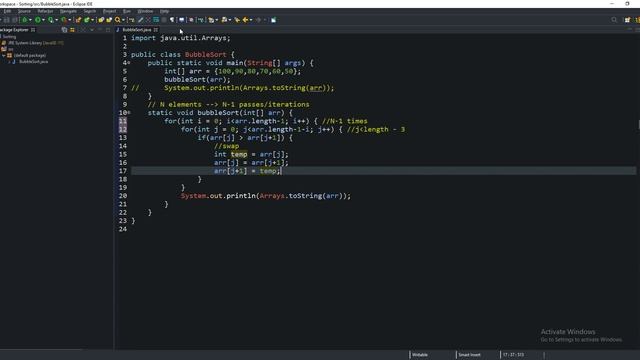Click the 17:37:373 cursor position status
The height and width of the screenshot is (360, 640).
tap(513, 355)
